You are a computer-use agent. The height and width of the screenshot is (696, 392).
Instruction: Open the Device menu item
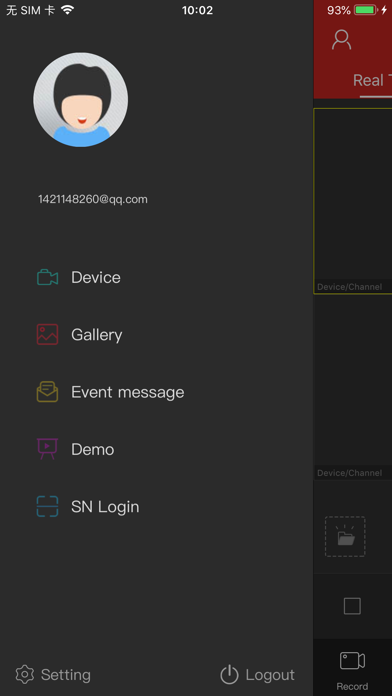96,277
